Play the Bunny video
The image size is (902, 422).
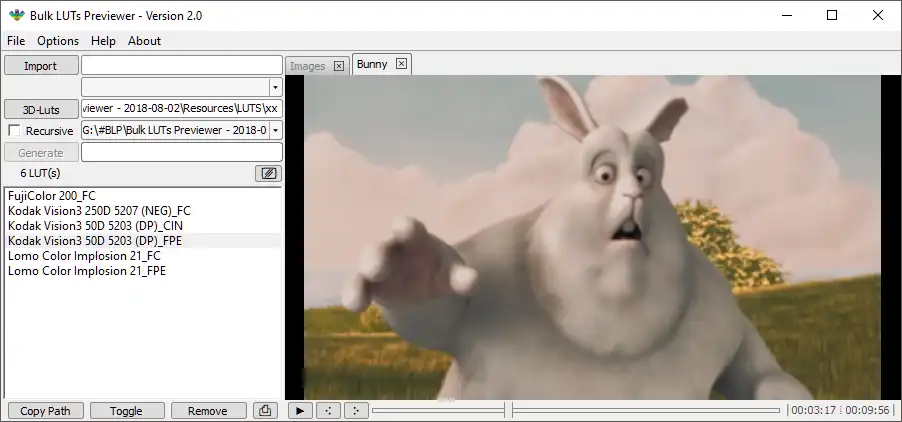tap(300, 411)
